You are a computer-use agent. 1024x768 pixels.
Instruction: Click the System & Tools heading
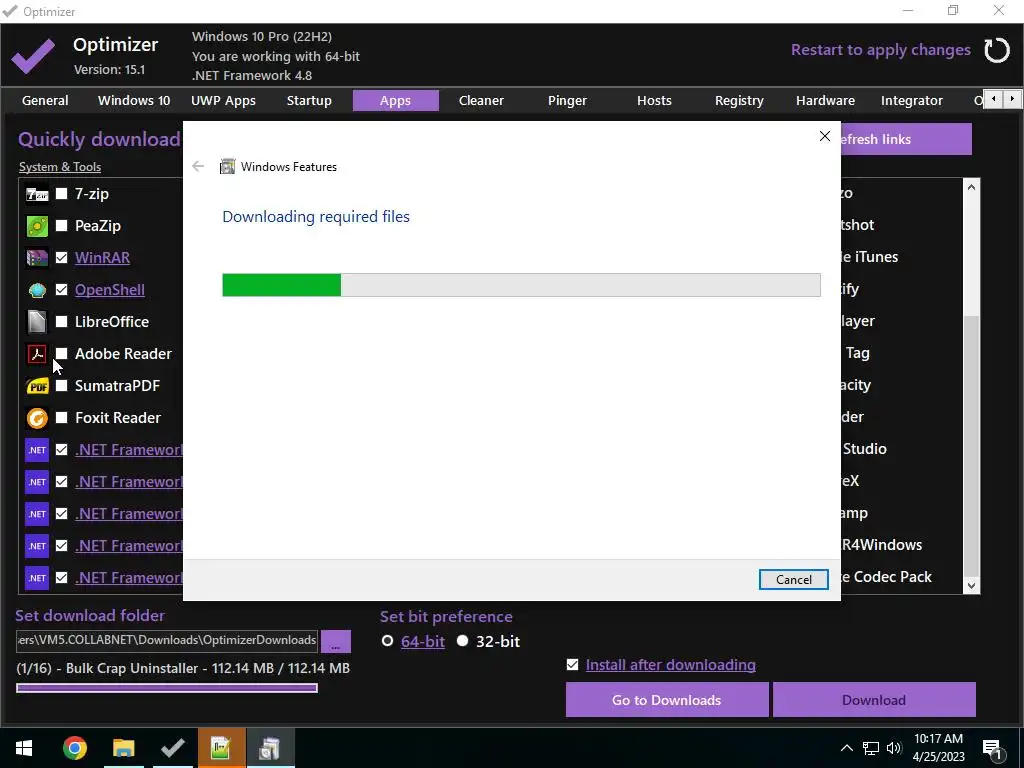[60, 167]
